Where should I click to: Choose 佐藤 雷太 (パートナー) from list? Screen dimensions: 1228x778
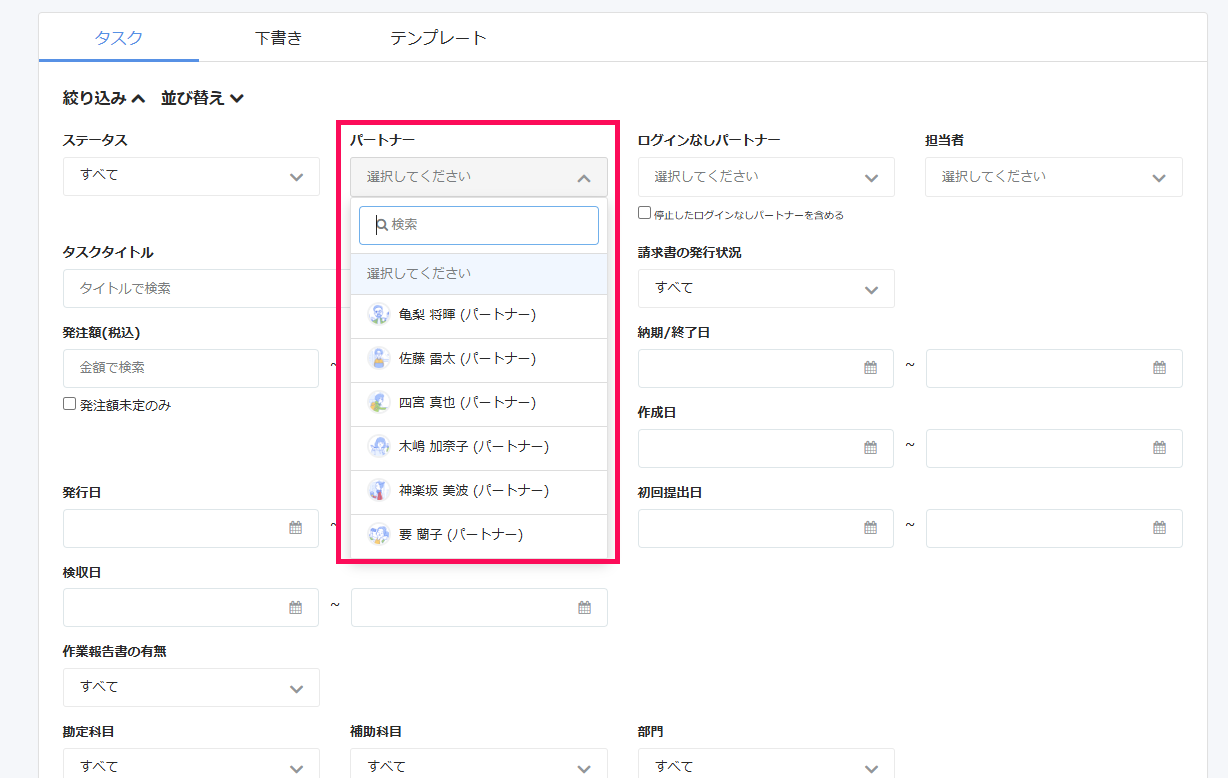[x=479, y=359]
